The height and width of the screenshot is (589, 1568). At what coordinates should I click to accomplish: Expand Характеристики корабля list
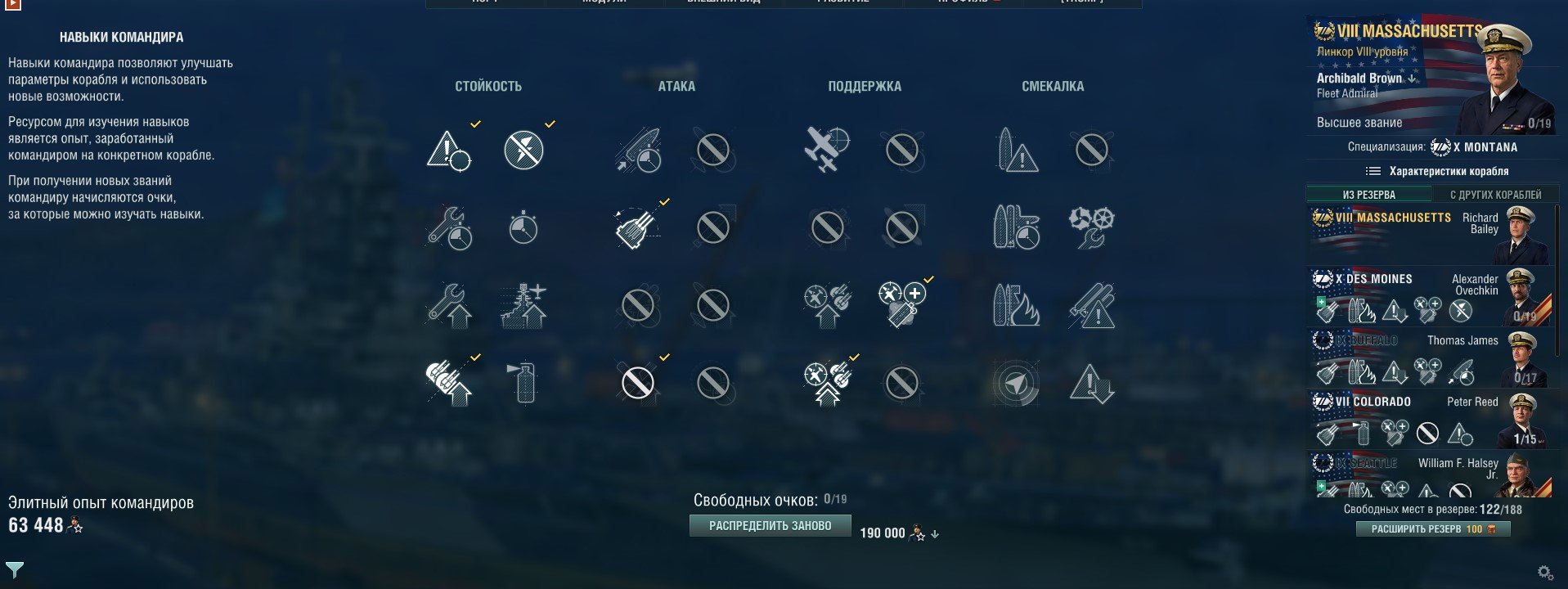[1437, 171]
